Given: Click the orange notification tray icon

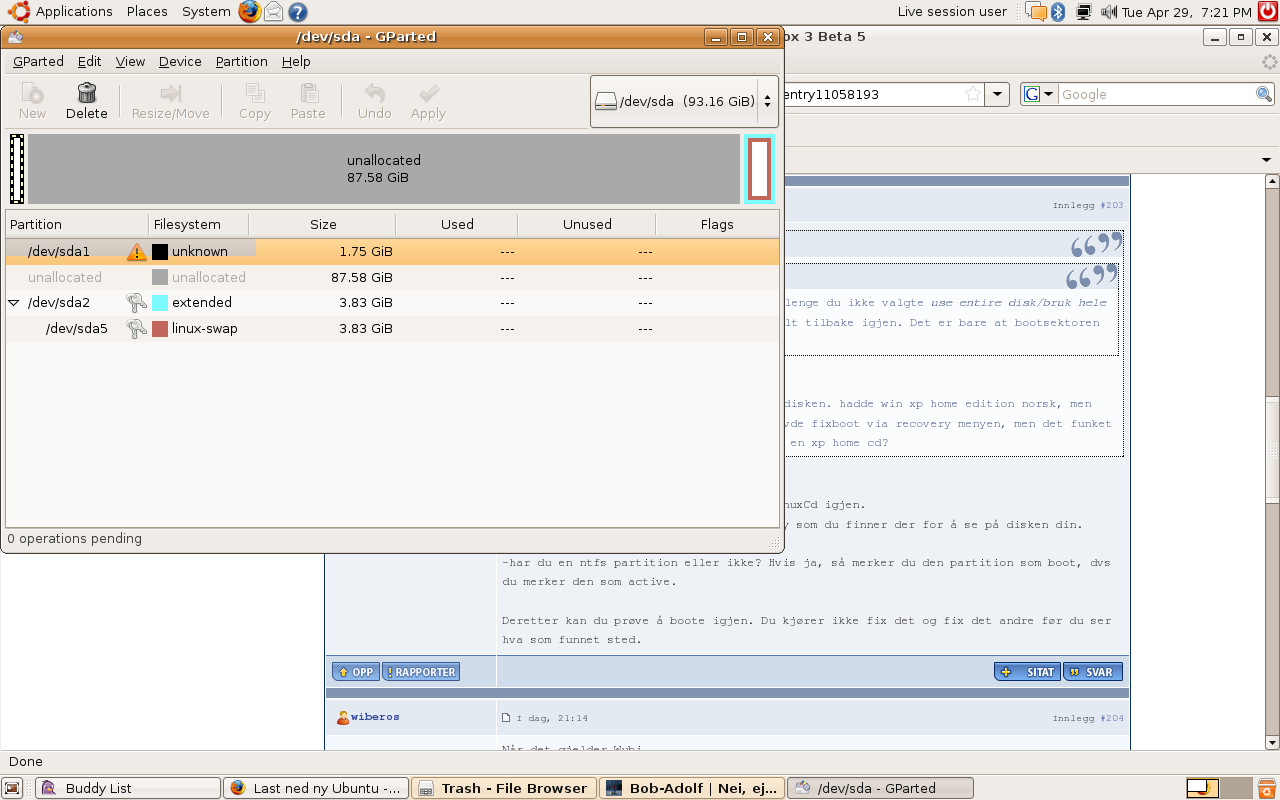Looking at the screenshot, I should click(1037, 12).
